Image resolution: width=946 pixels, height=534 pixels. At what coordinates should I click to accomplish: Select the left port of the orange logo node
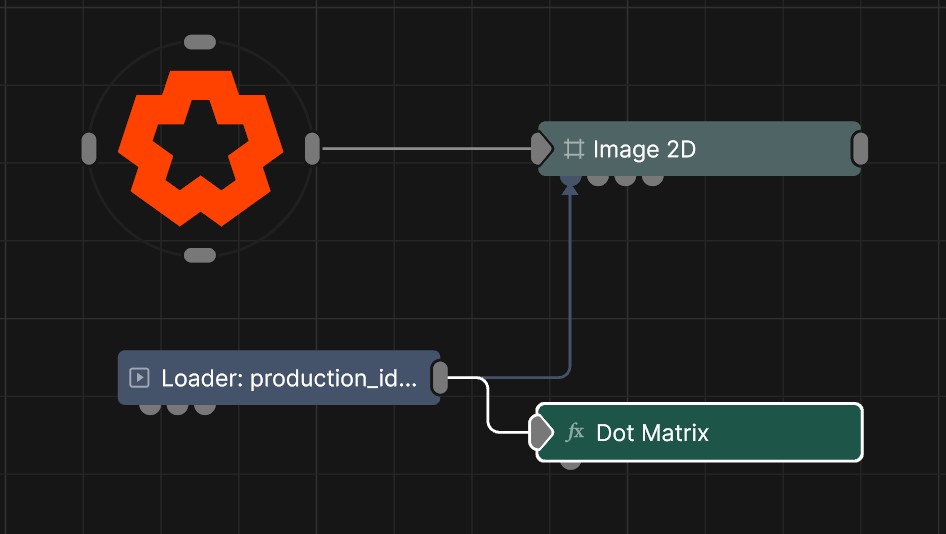tap(88, 148)
